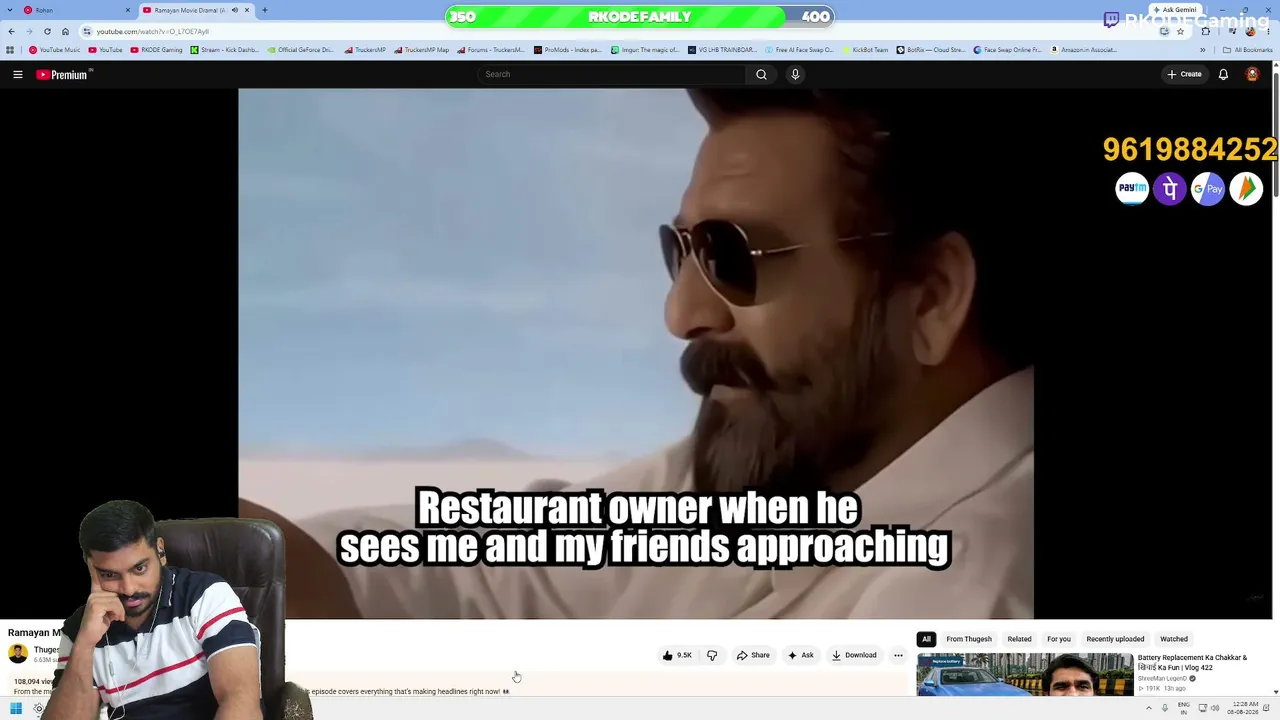The width and height of the screenshot is (1280, 720).
Task: Open the Battery Replacement video thumbnail
Action: coord(1025,673)
